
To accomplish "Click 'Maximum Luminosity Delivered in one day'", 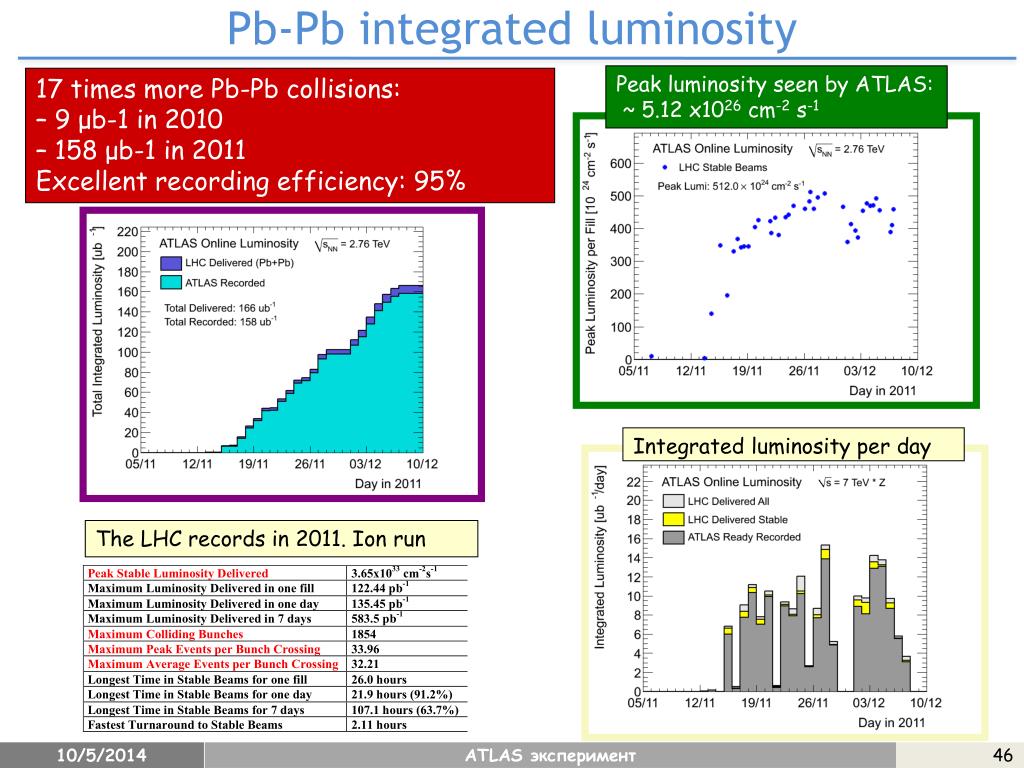I will tap(203, 604).
